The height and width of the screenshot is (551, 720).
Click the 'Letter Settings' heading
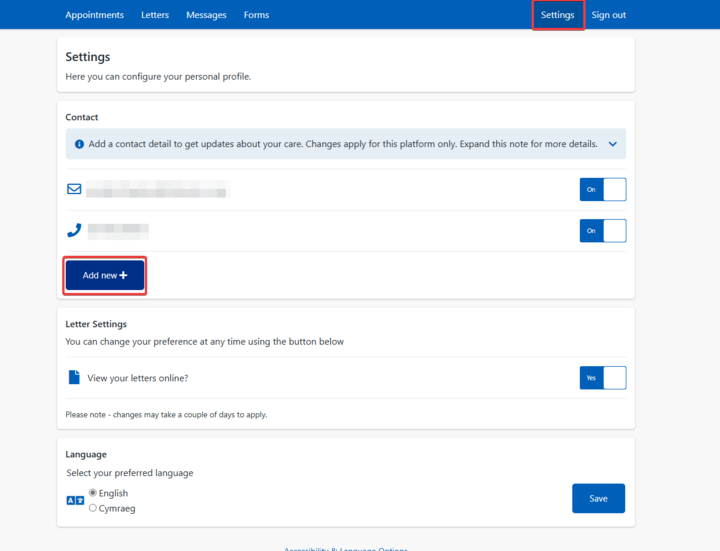[x=96, y=324]
